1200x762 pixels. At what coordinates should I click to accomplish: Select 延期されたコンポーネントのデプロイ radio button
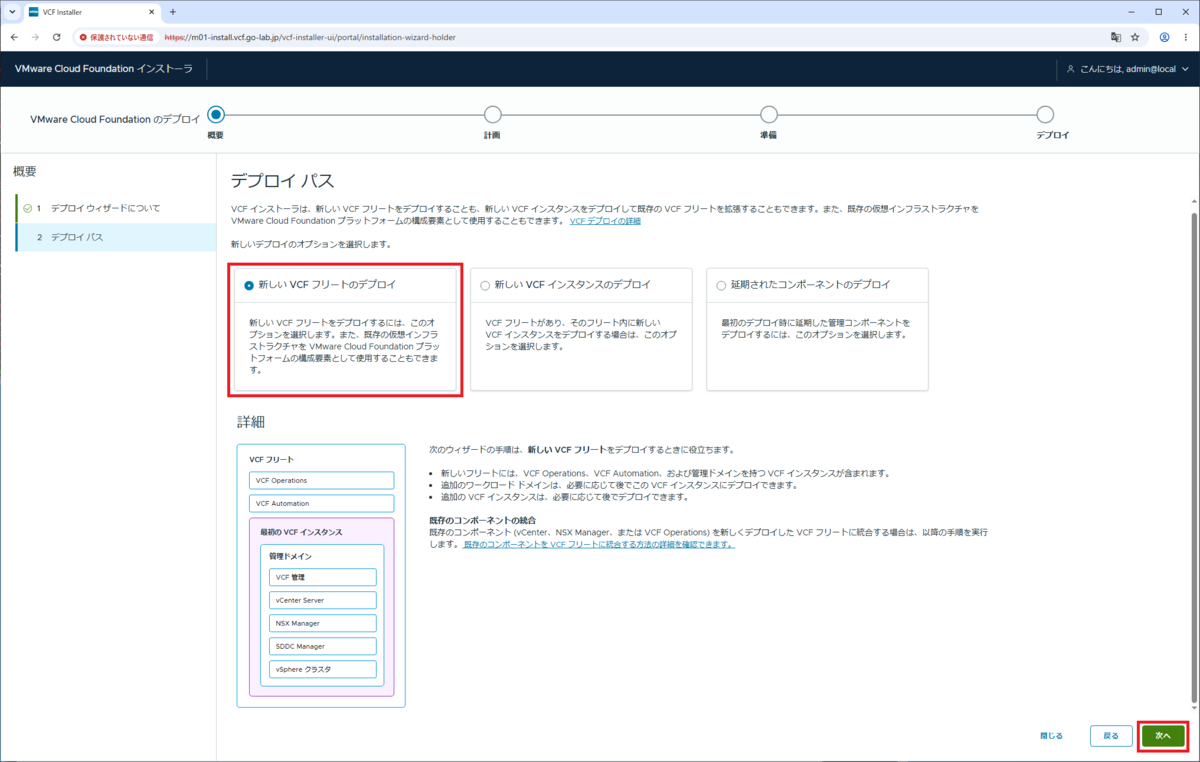tap(721, 285)
